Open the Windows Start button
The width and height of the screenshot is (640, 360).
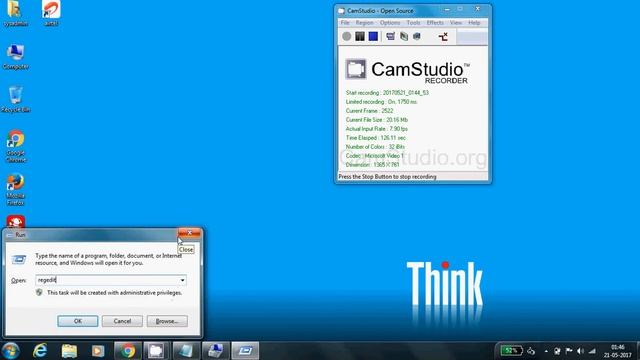10,351
